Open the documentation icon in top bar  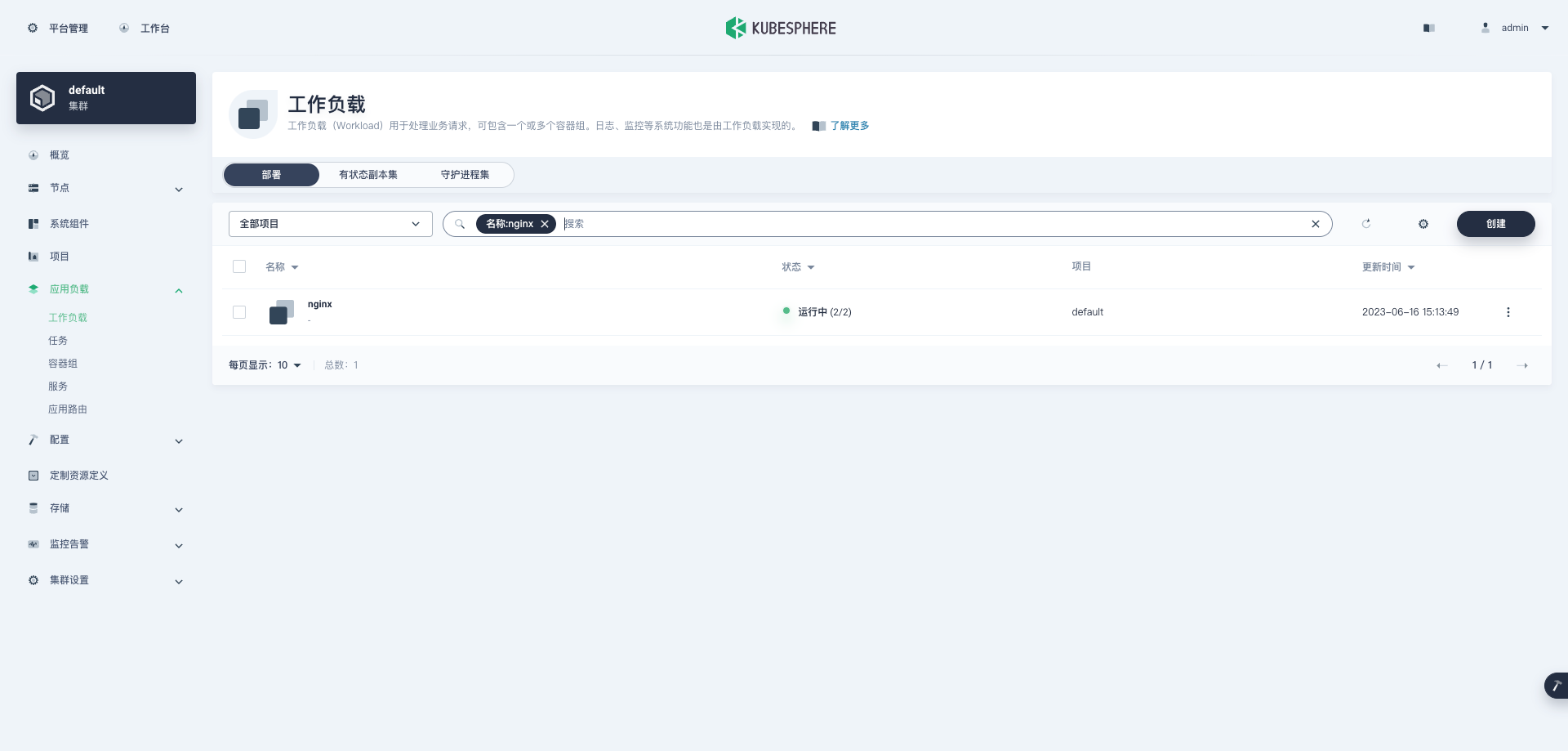[x=1429, y=28]
